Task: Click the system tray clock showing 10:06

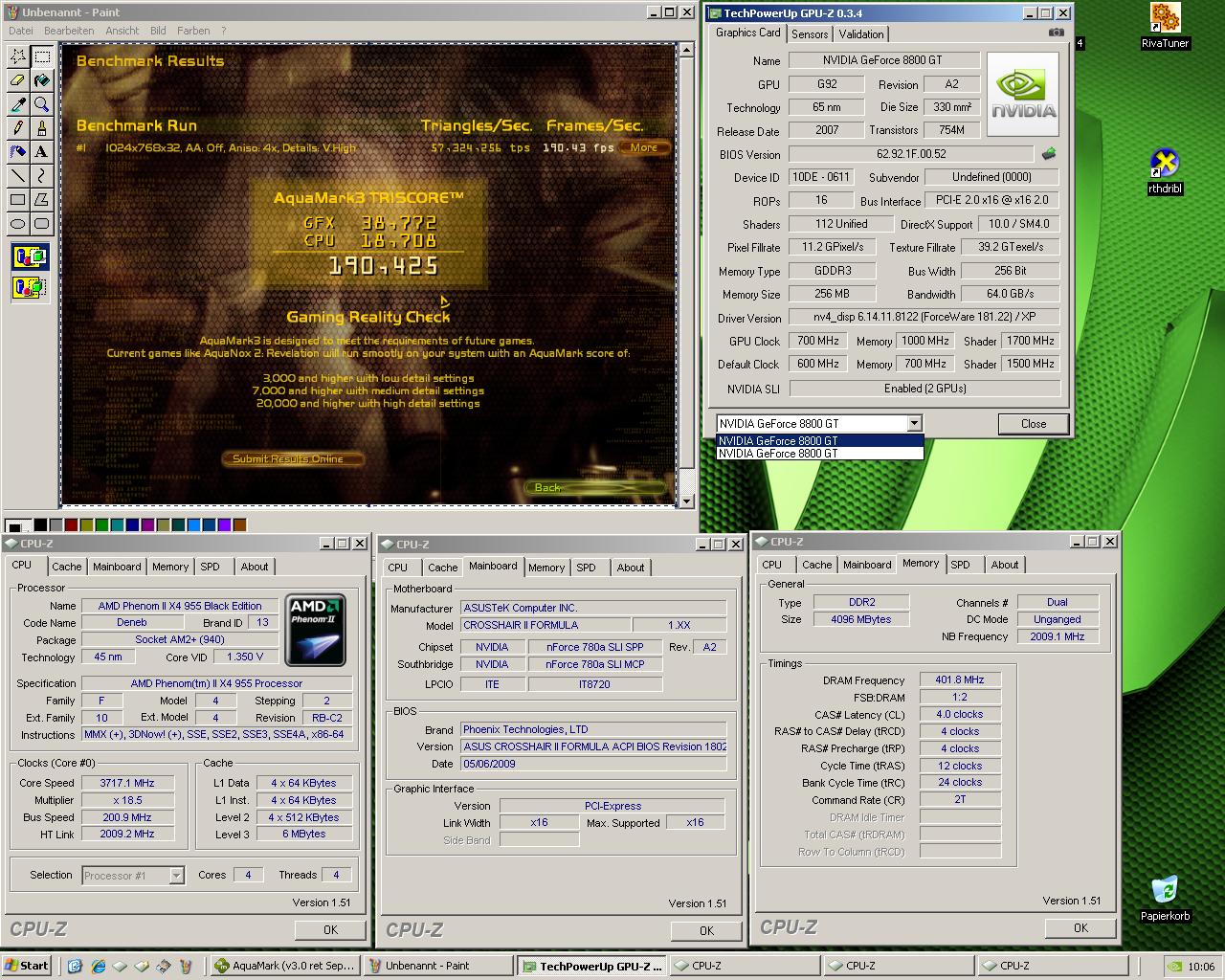Action: click(1201, 967)
